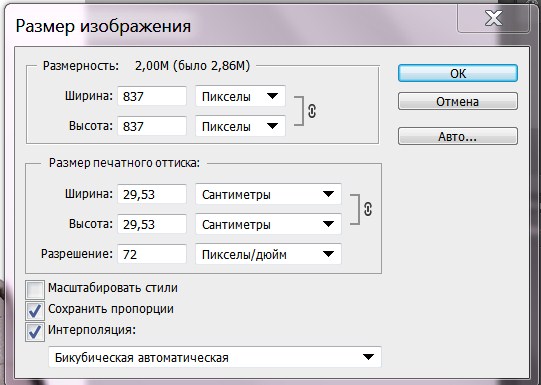
Task: Click the Отмена button
Action: [458, 101]
